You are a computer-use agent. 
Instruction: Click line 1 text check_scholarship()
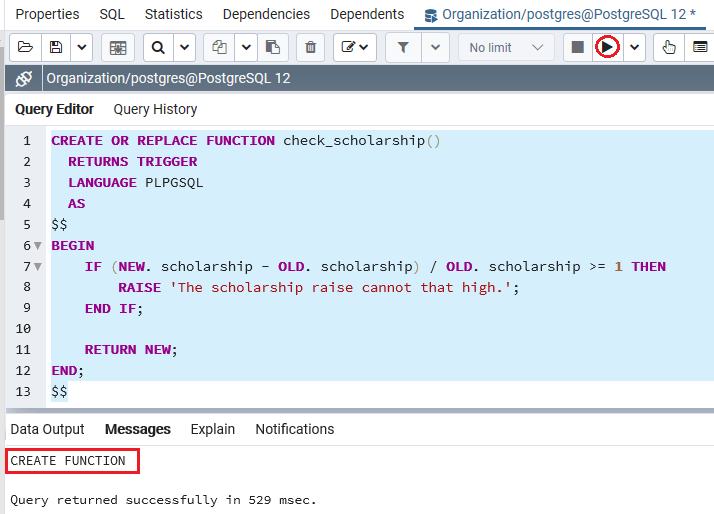click(362, 141)
